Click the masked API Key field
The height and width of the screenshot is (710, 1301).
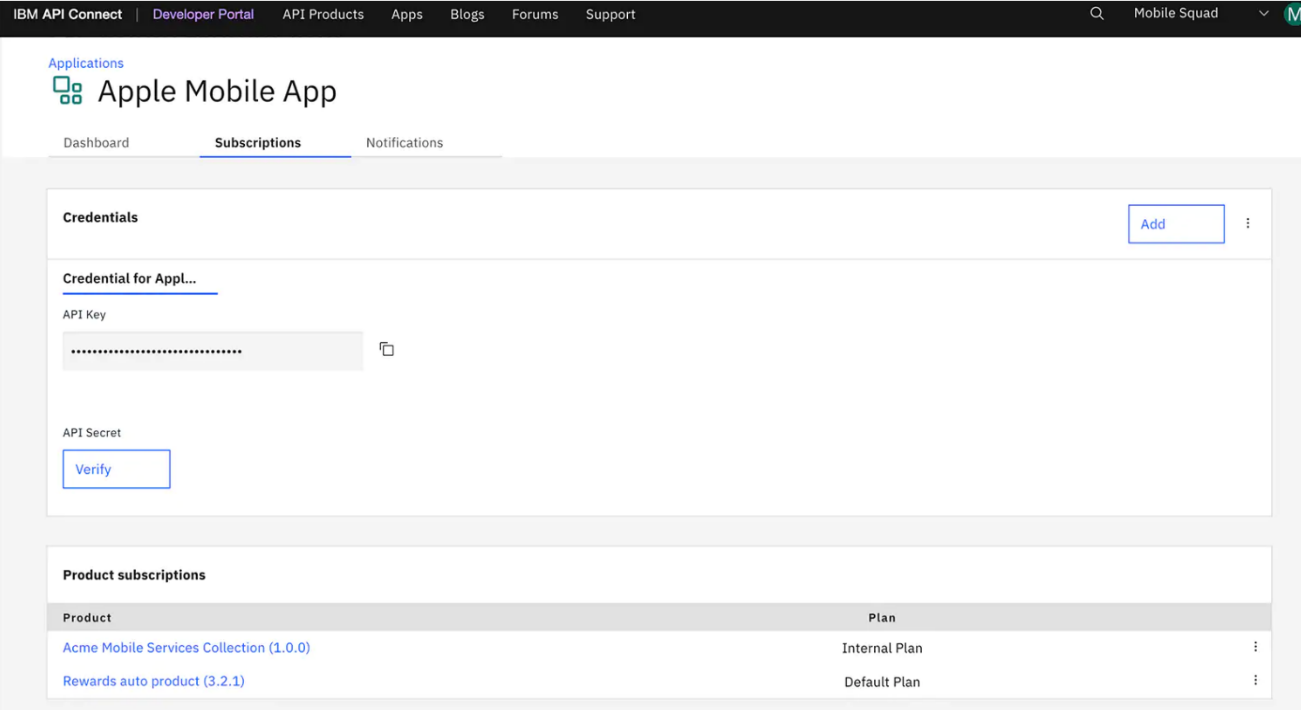click(213, 351)
